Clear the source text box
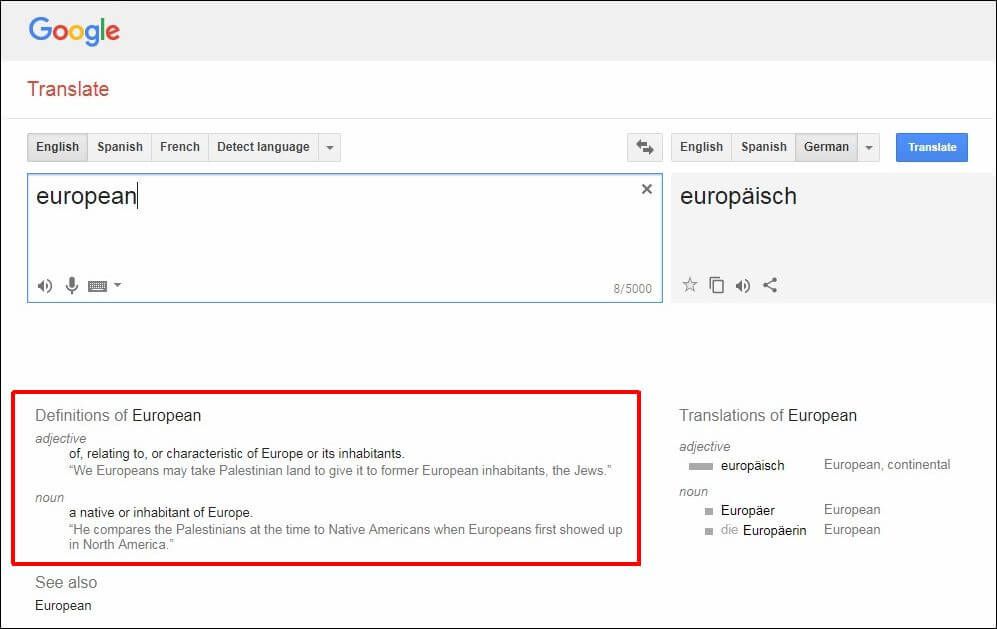Image resolution: width=997 pixels, height=629 pixels. click(647, 189)
